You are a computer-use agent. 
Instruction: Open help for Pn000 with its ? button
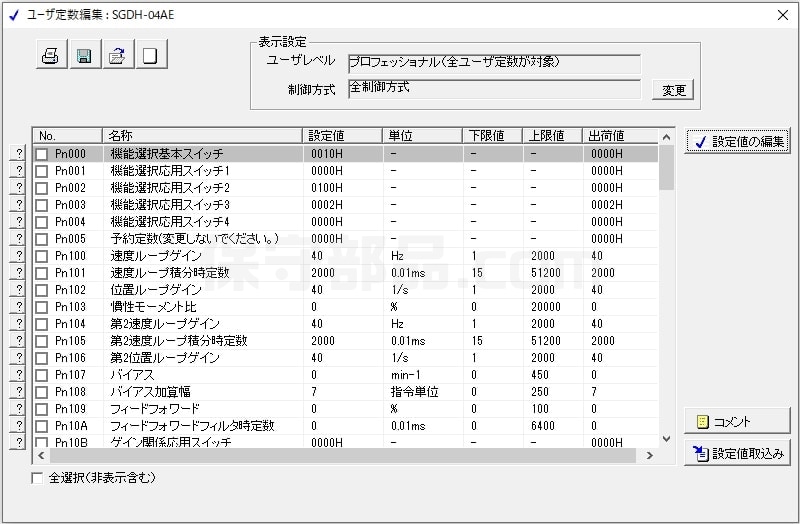point(17,154)
